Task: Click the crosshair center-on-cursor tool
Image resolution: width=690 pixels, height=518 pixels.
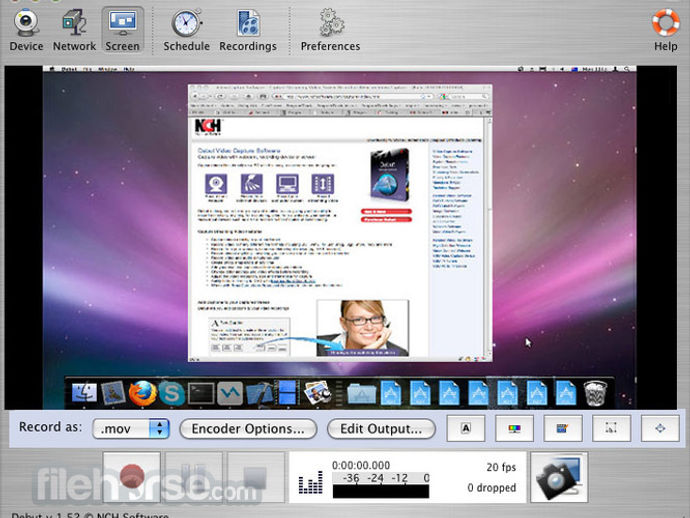Action: [x=660, y=428]
